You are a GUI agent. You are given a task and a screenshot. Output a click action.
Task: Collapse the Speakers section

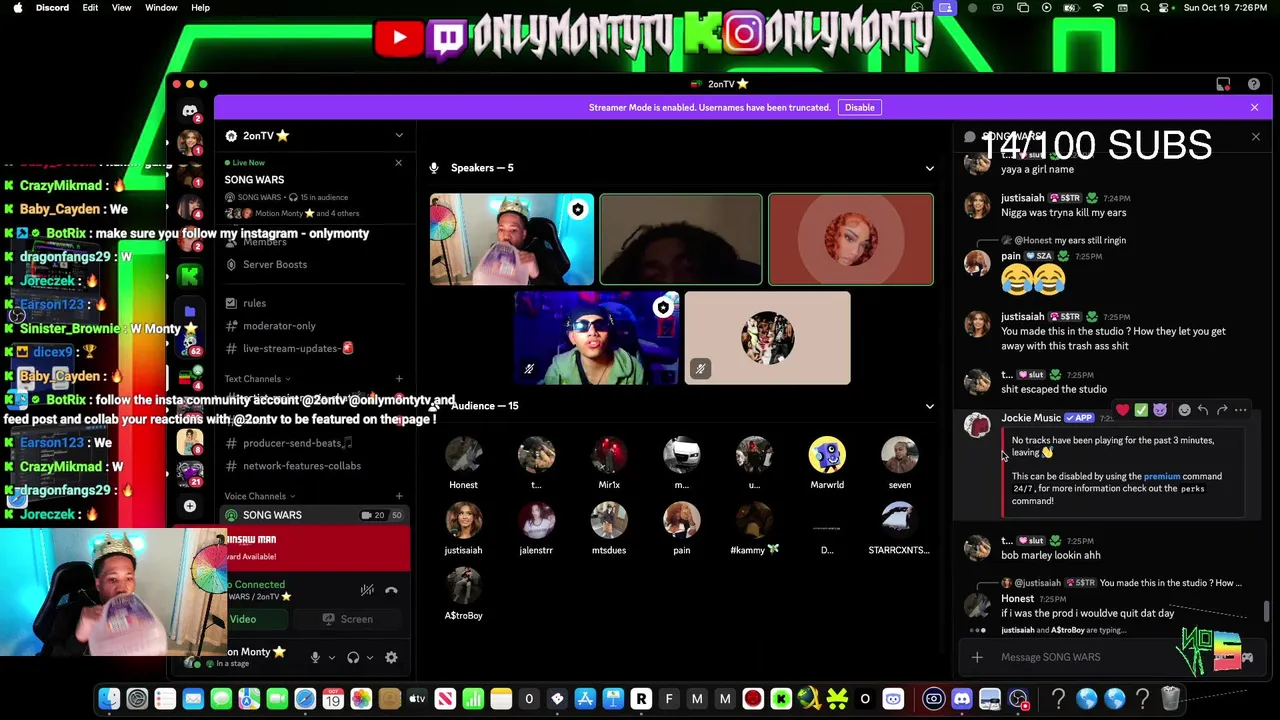[x=929, y=168]
